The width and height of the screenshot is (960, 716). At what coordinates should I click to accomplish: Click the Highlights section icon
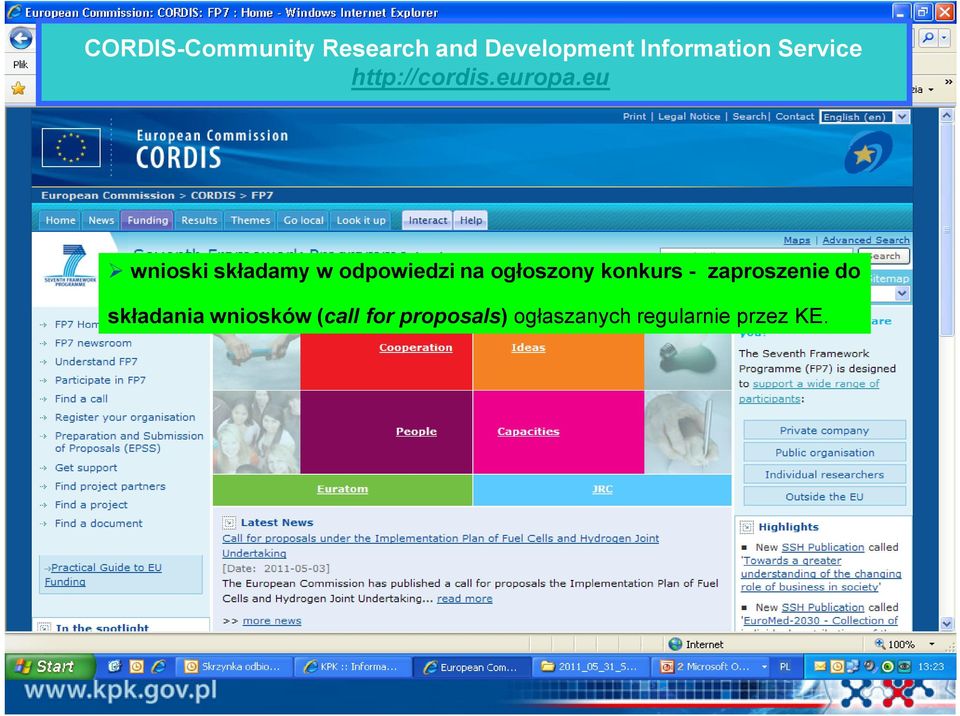(747, 527)
